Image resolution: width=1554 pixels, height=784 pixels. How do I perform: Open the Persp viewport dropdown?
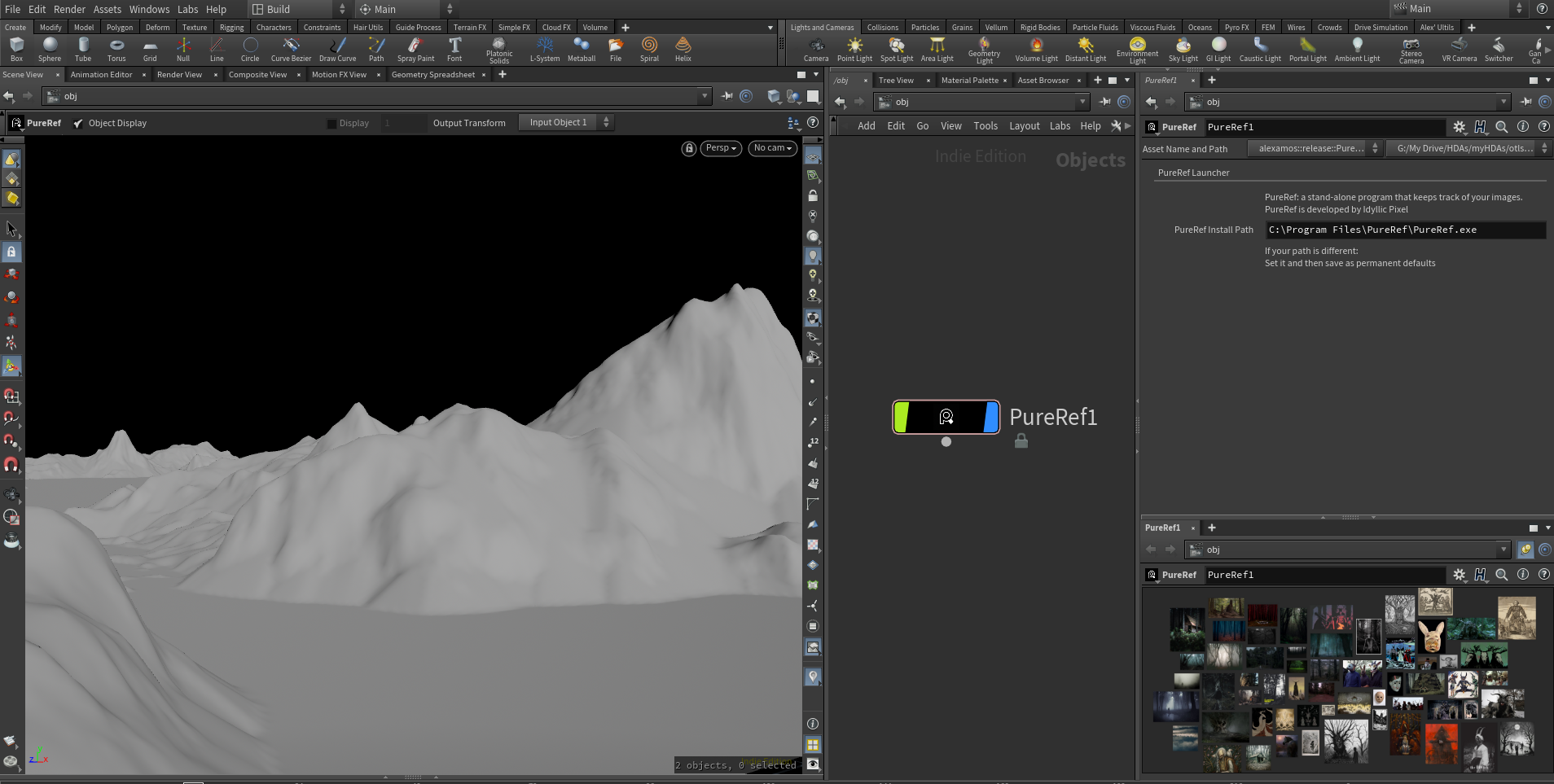coord(721,148)
